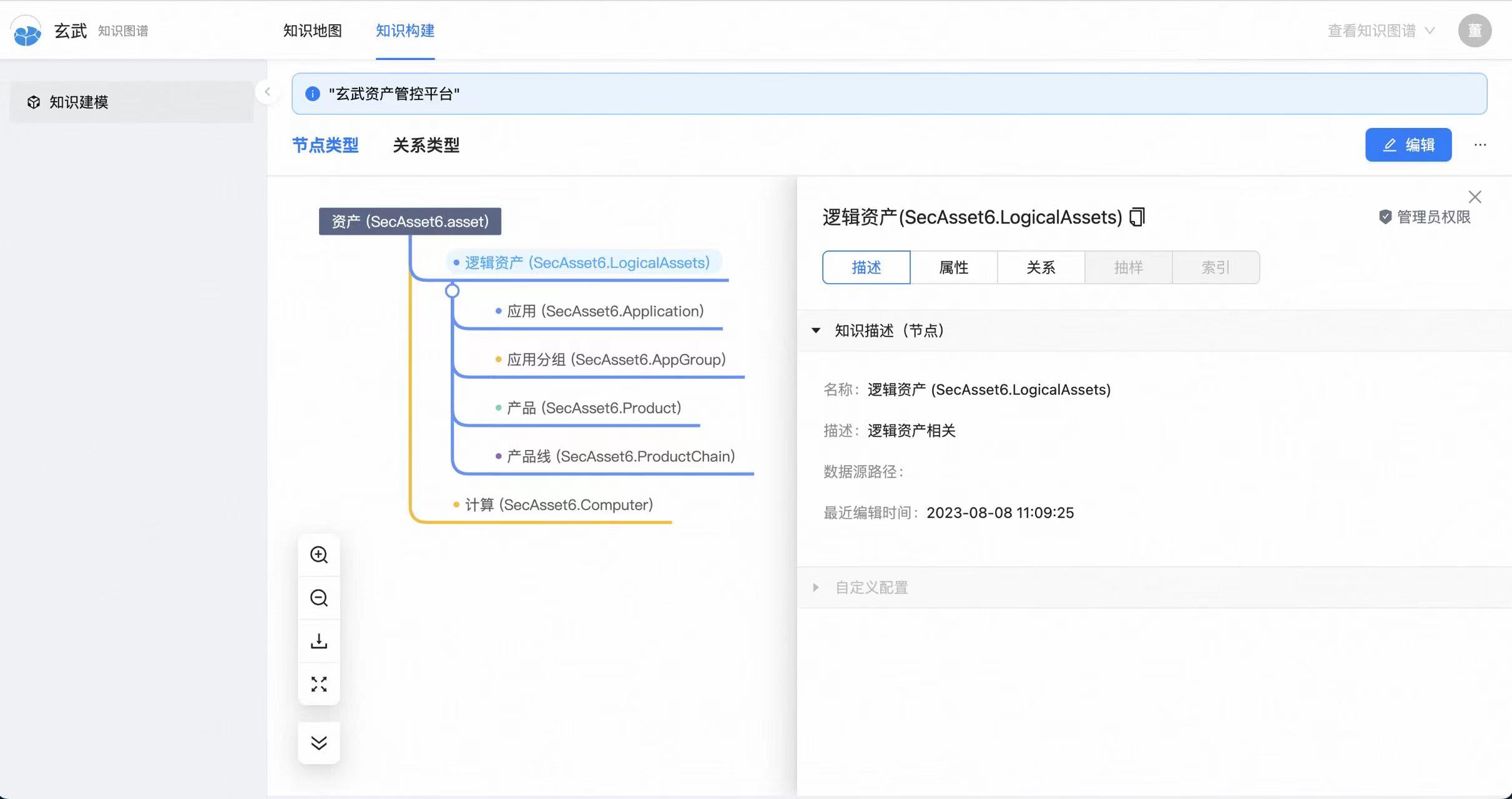The width and height of the screenshot is (1512, 799).
Task: Switch to the 关系类型 tab
Action: [x=426, y=145]
